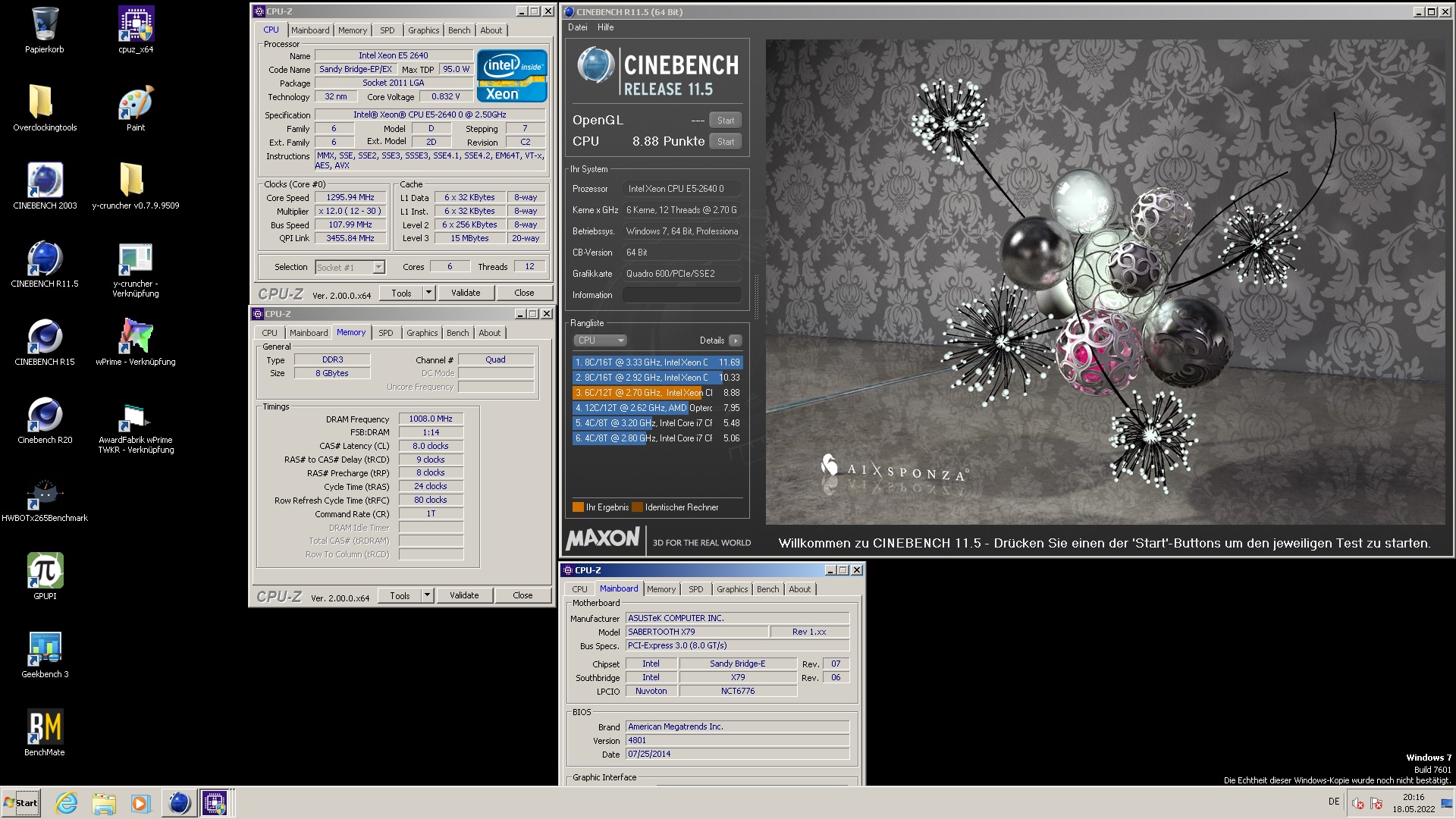Open the Papierkorb desktop icon
This screenshot has width=1456, height=819.
click(x=45, y=30)
